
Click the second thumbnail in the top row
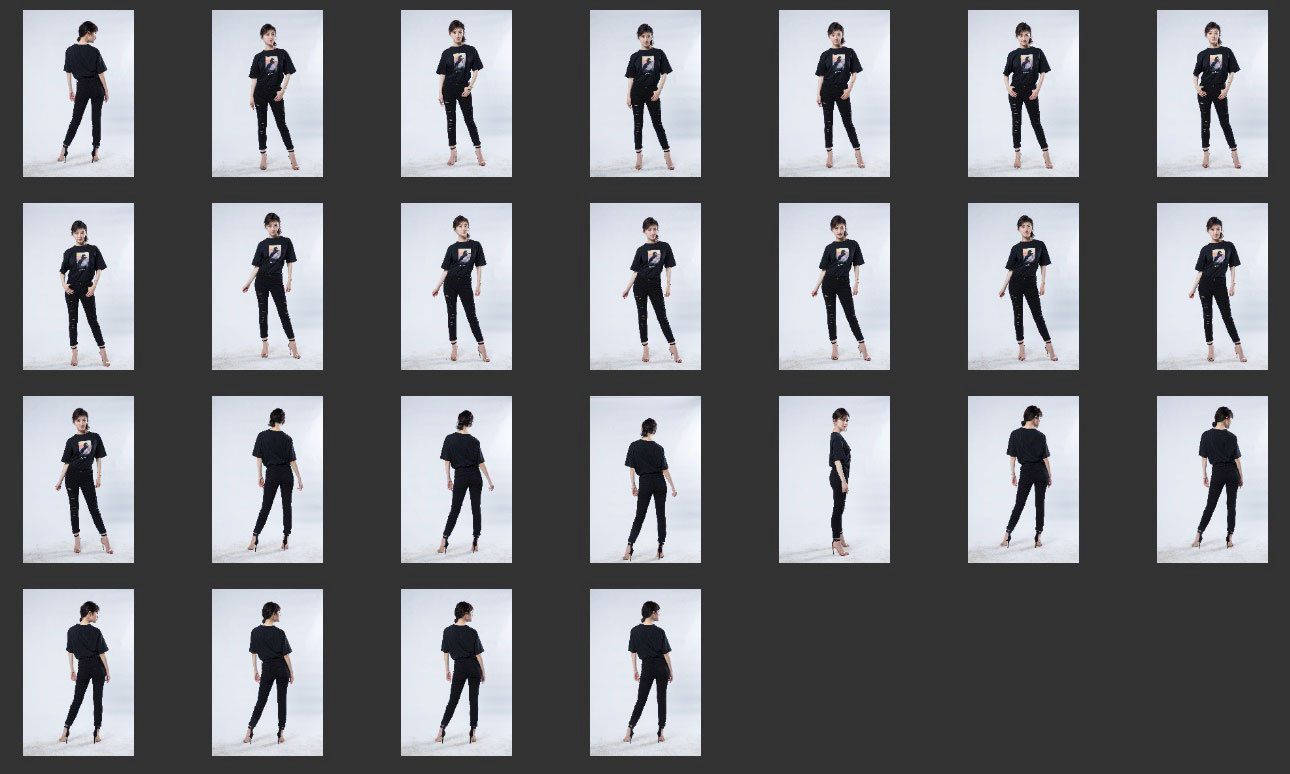pyautogui.click(x=267, y=93)
